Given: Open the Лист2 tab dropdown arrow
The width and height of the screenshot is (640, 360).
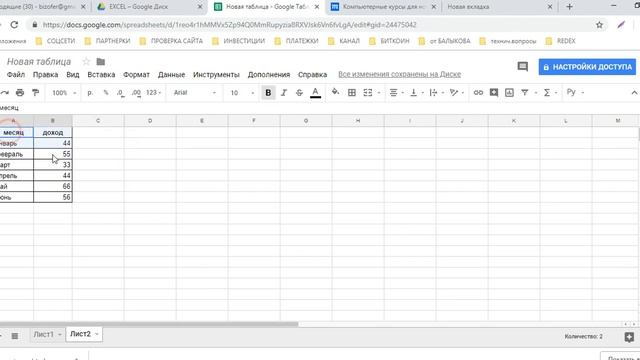Looking at the screenshot, I should (x=97, y=334).
